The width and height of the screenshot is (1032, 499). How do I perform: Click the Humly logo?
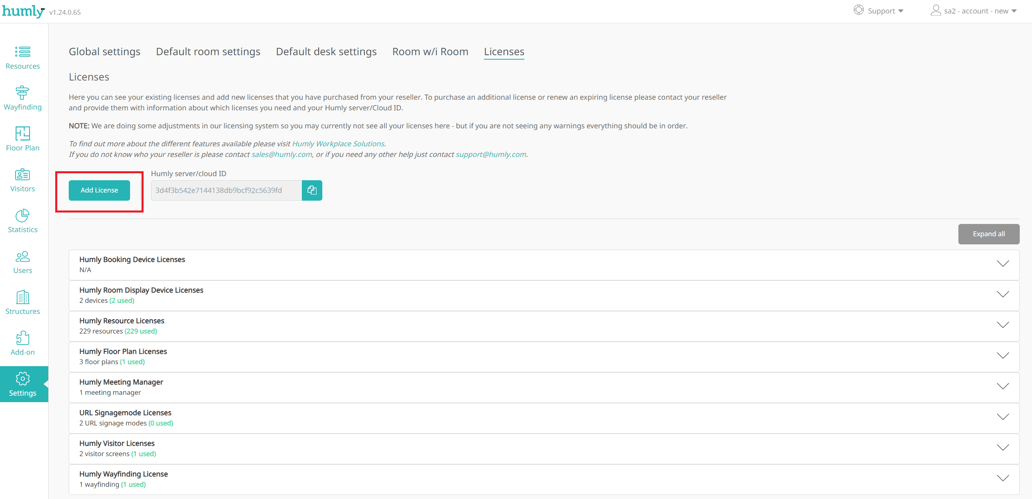(x=23, y=11)
